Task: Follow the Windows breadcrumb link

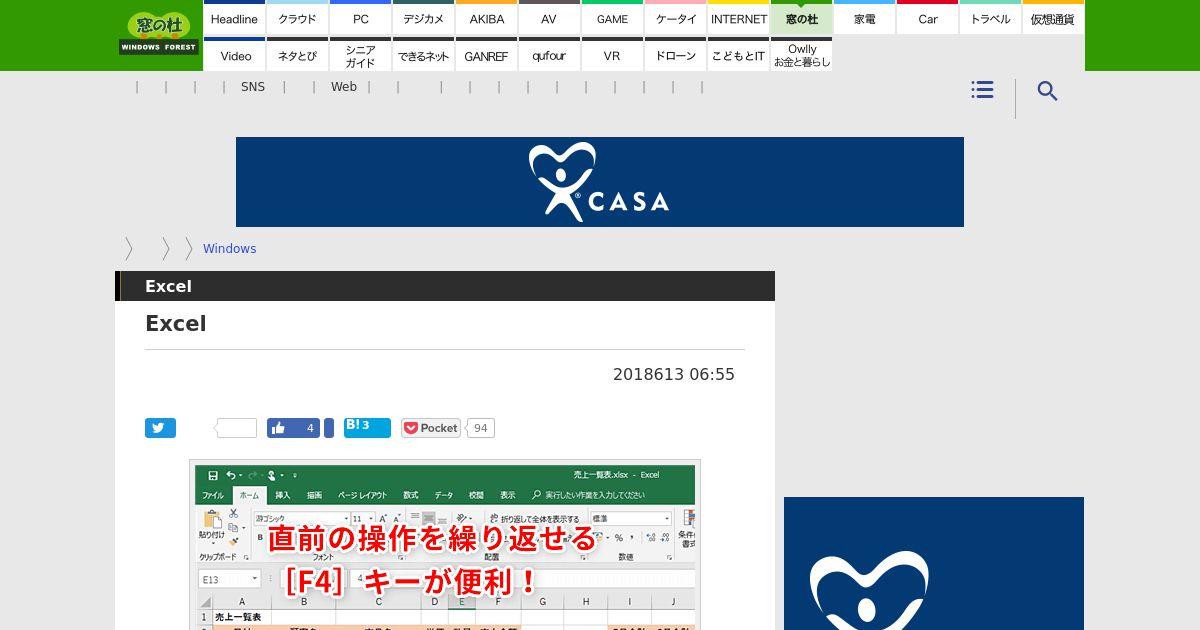Action: 229,249
